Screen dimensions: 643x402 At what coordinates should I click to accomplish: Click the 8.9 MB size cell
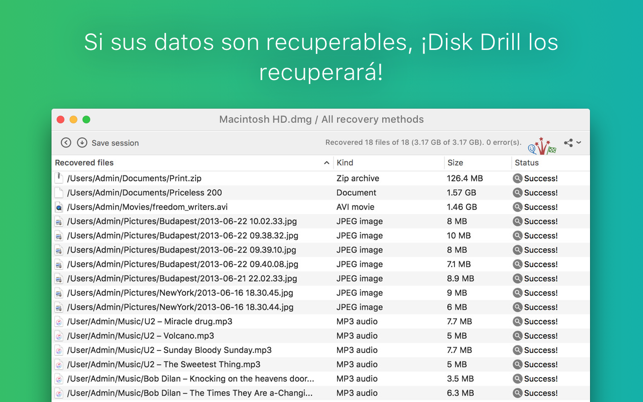coord(461,279)
